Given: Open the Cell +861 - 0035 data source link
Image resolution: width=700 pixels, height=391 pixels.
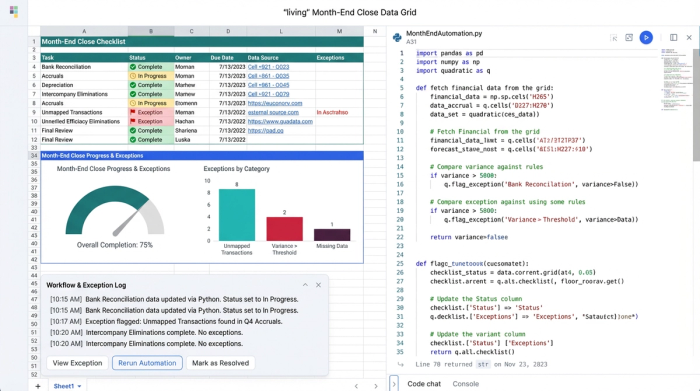Looking at the screenshot, I should tap(268, 76).
